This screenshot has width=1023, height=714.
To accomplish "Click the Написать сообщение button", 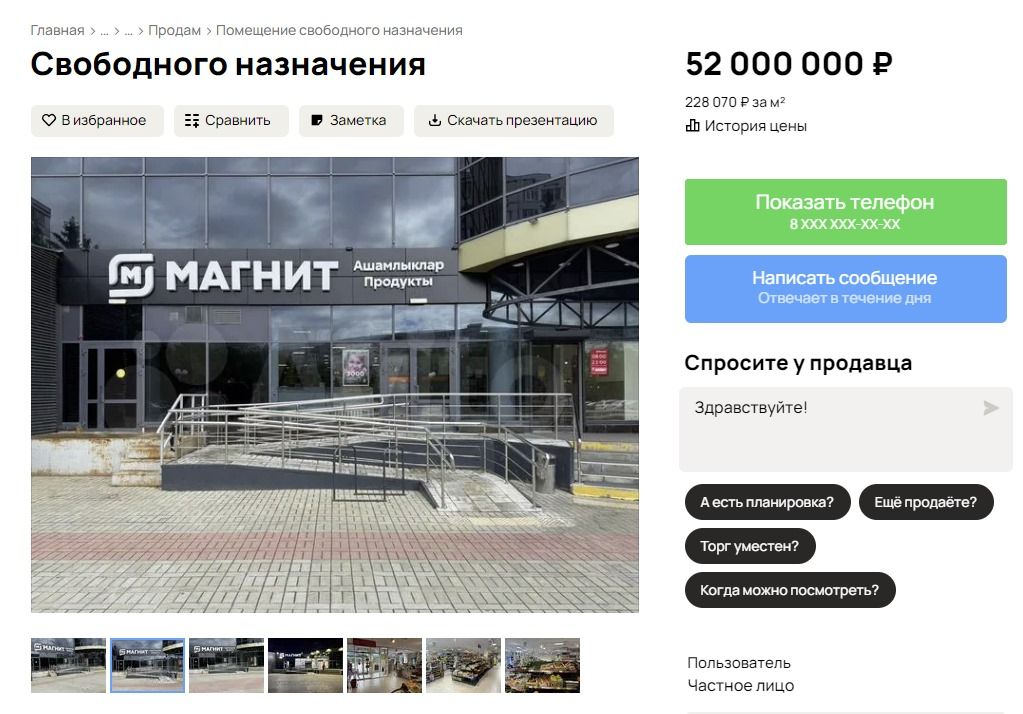I will pos(846,288).
